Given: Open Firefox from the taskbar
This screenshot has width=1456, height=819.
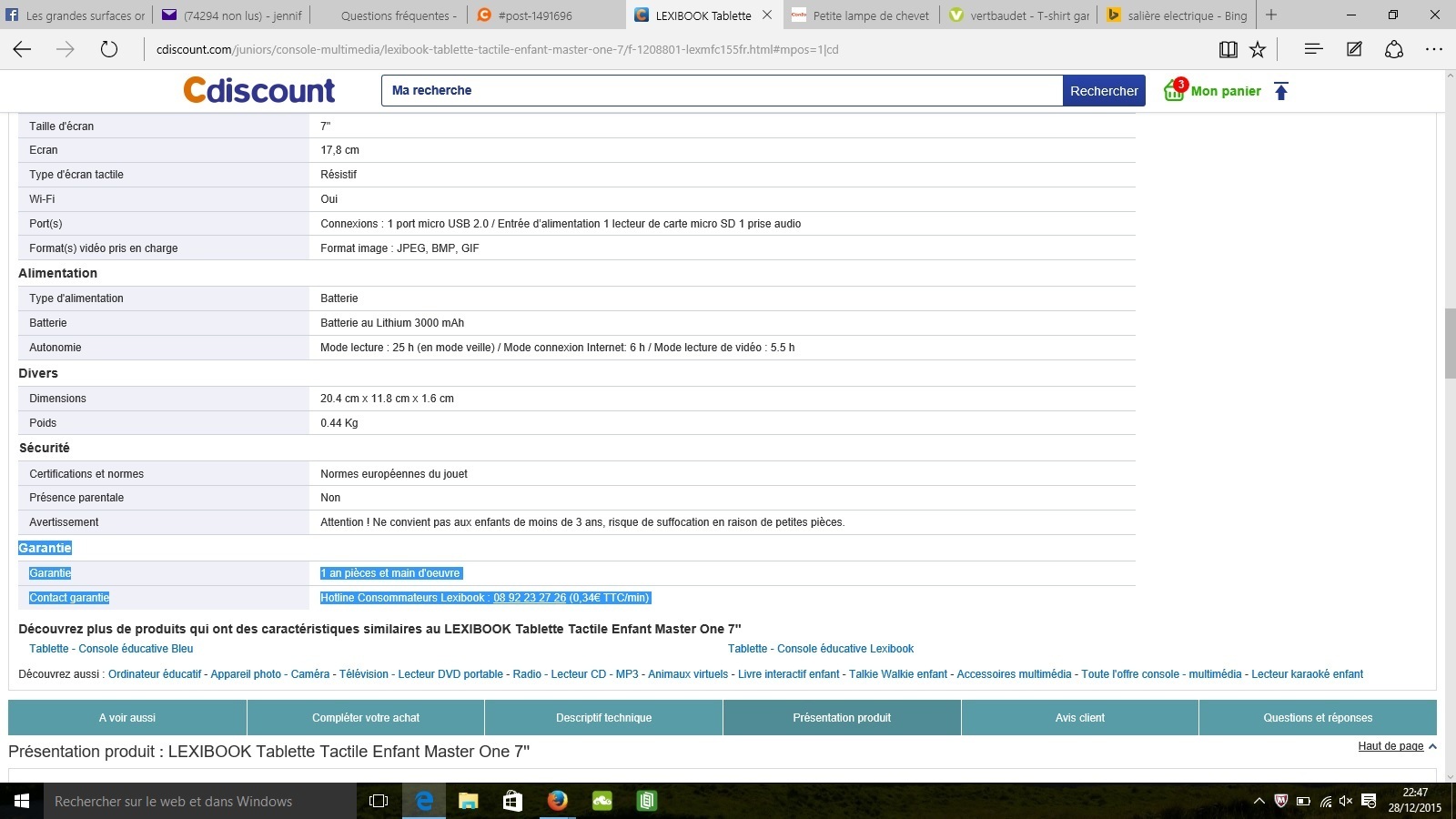Looking at the screenshot, I should 558,801.
